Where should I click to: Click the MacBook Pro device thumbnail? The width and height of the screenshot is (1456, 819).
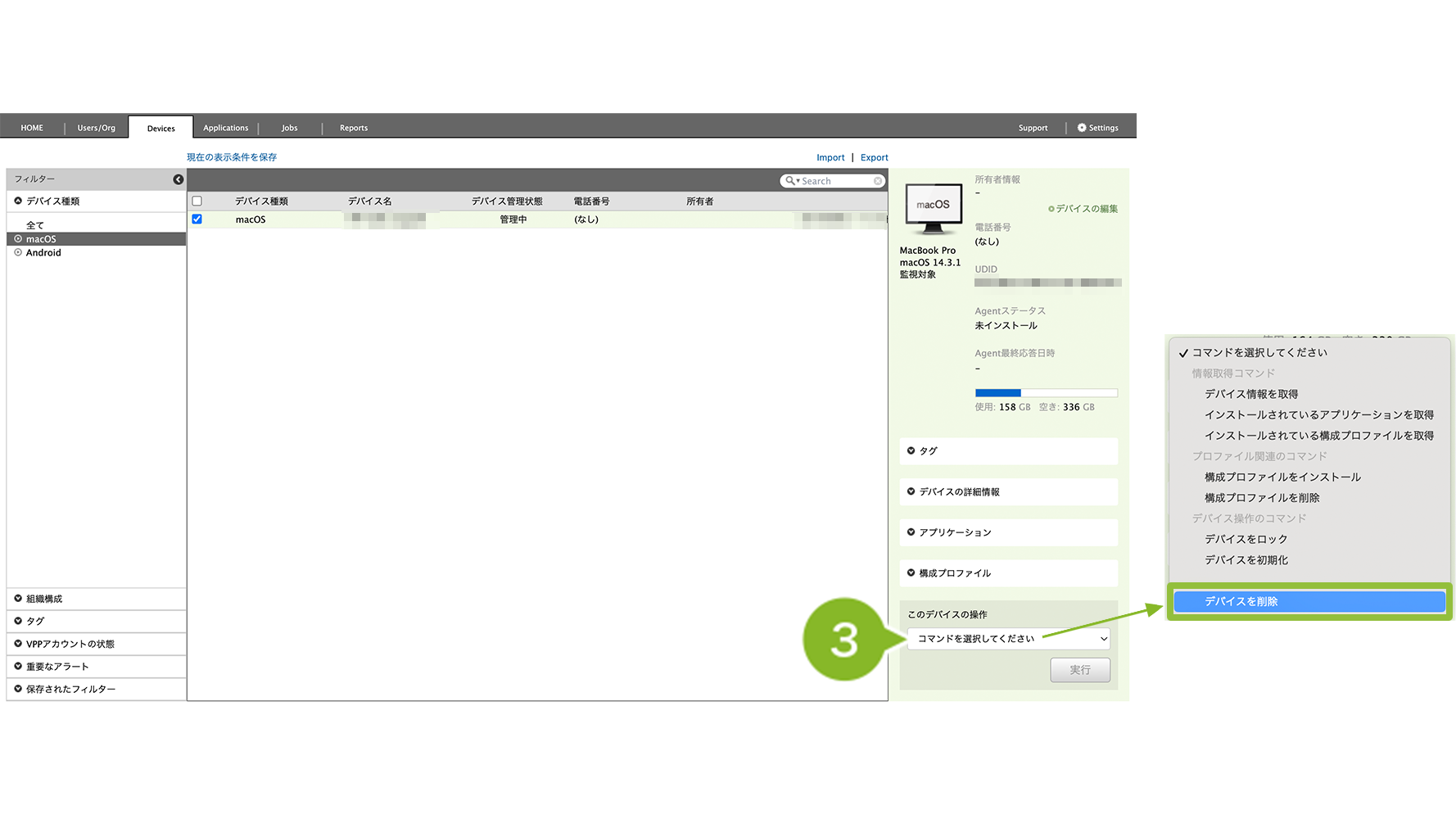pyautogui.click(x=933, y=208)
